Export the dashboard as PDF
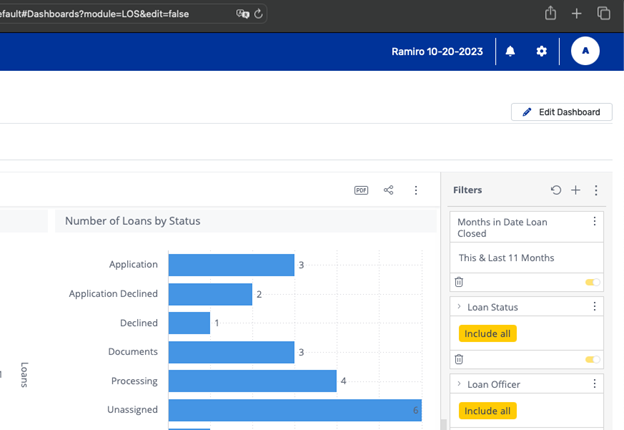The height and width of the screenshot is (430, 624). 362,190
